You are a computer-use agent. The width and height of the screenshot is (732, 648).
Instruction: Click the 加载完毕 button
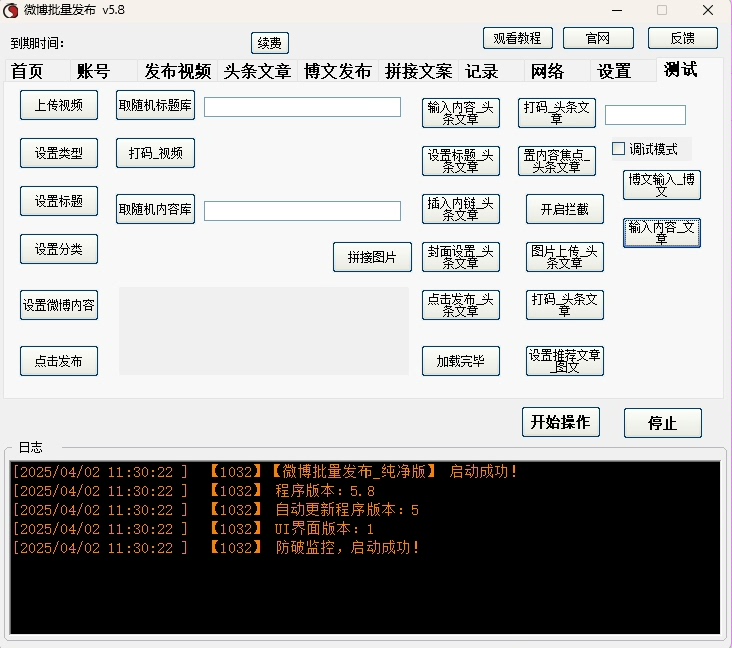click(461, 361)
